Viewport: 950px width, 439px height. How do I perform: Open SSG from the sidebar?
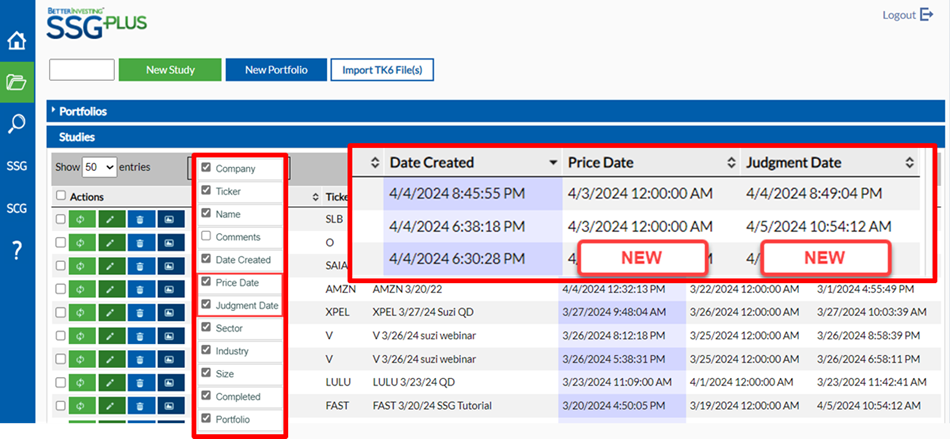[17, 165]
